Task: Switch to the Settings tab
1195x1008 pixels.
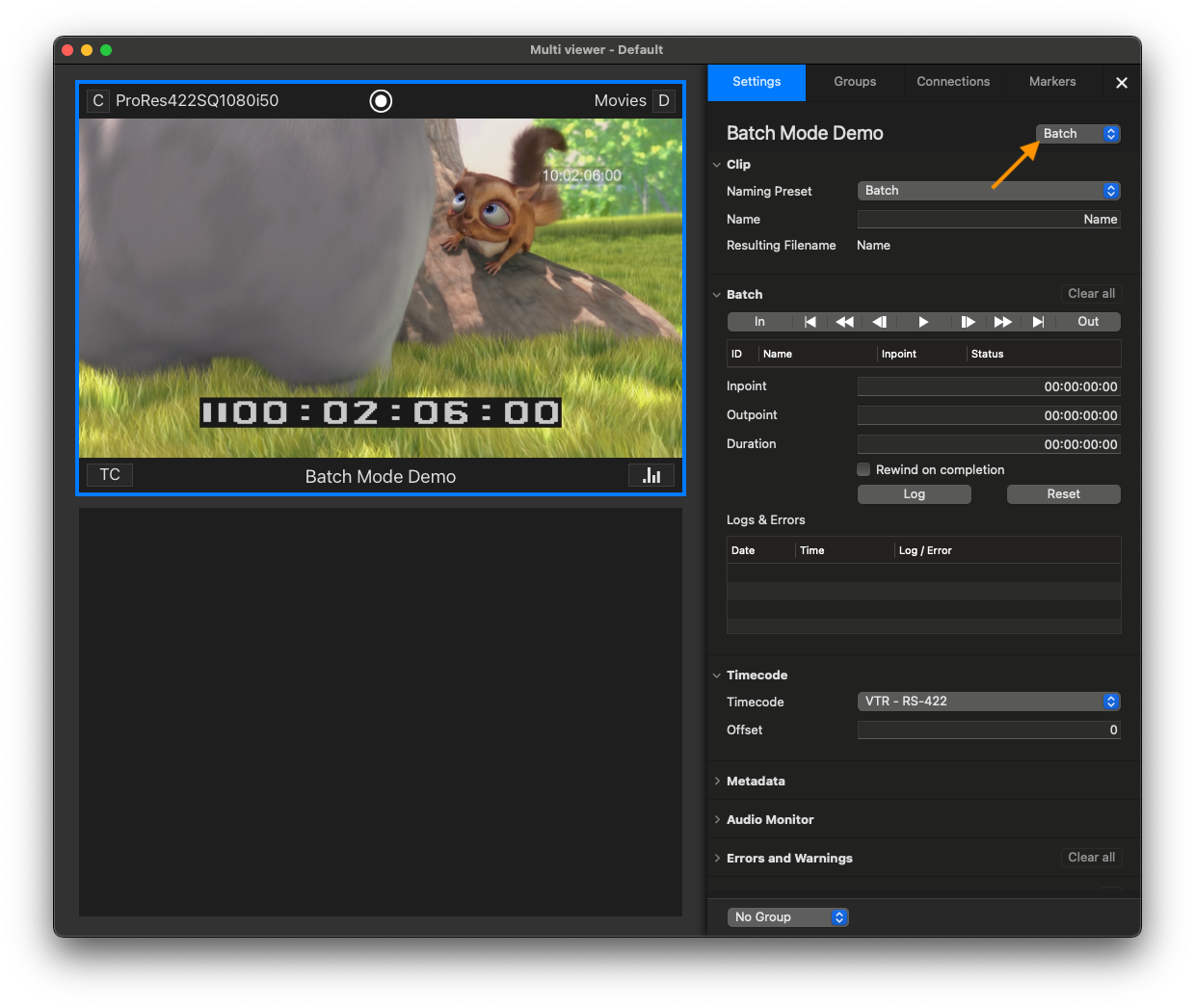Action: (757, 83)
